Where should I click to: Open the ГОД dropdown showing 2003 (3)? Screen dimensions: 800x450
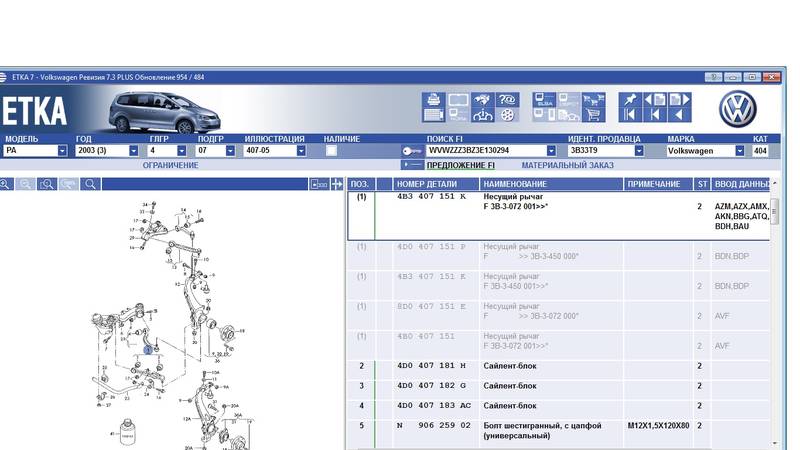107,151
